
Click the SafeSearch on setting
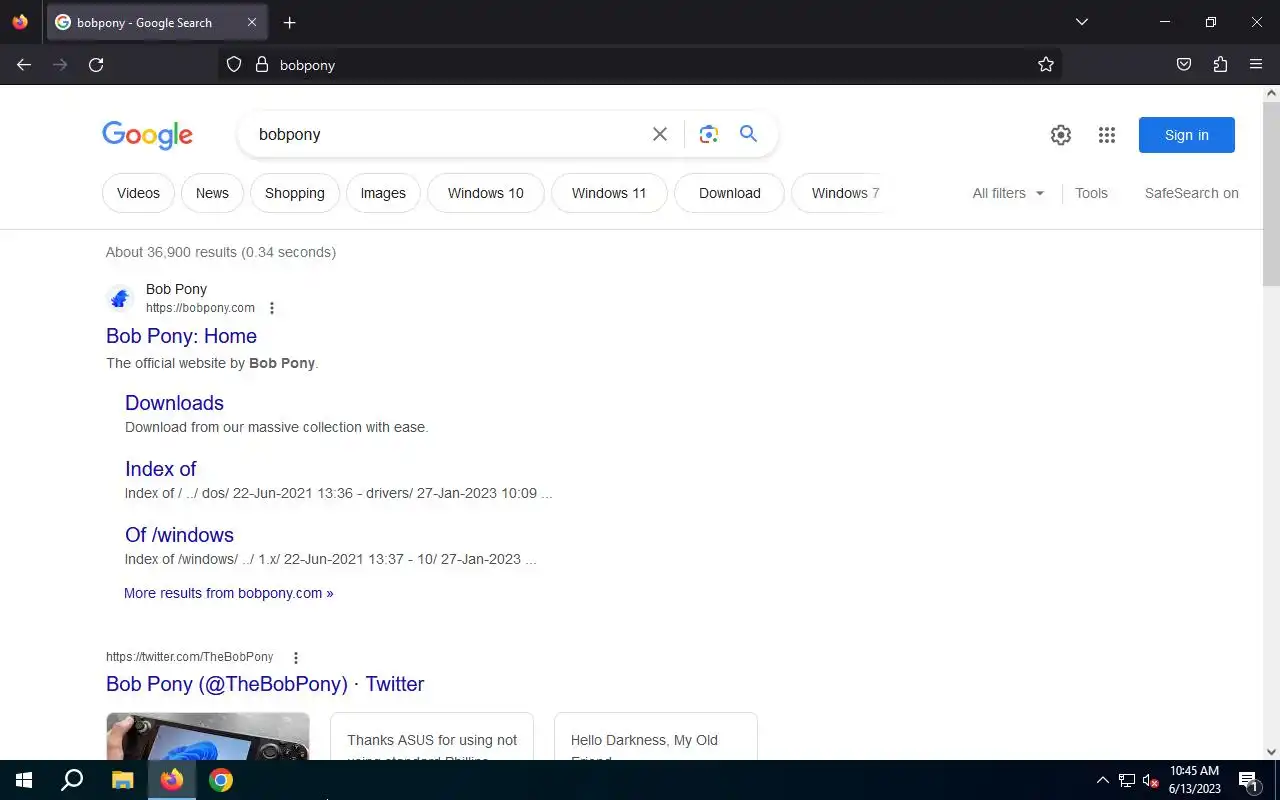click(x=1192, y=193)
